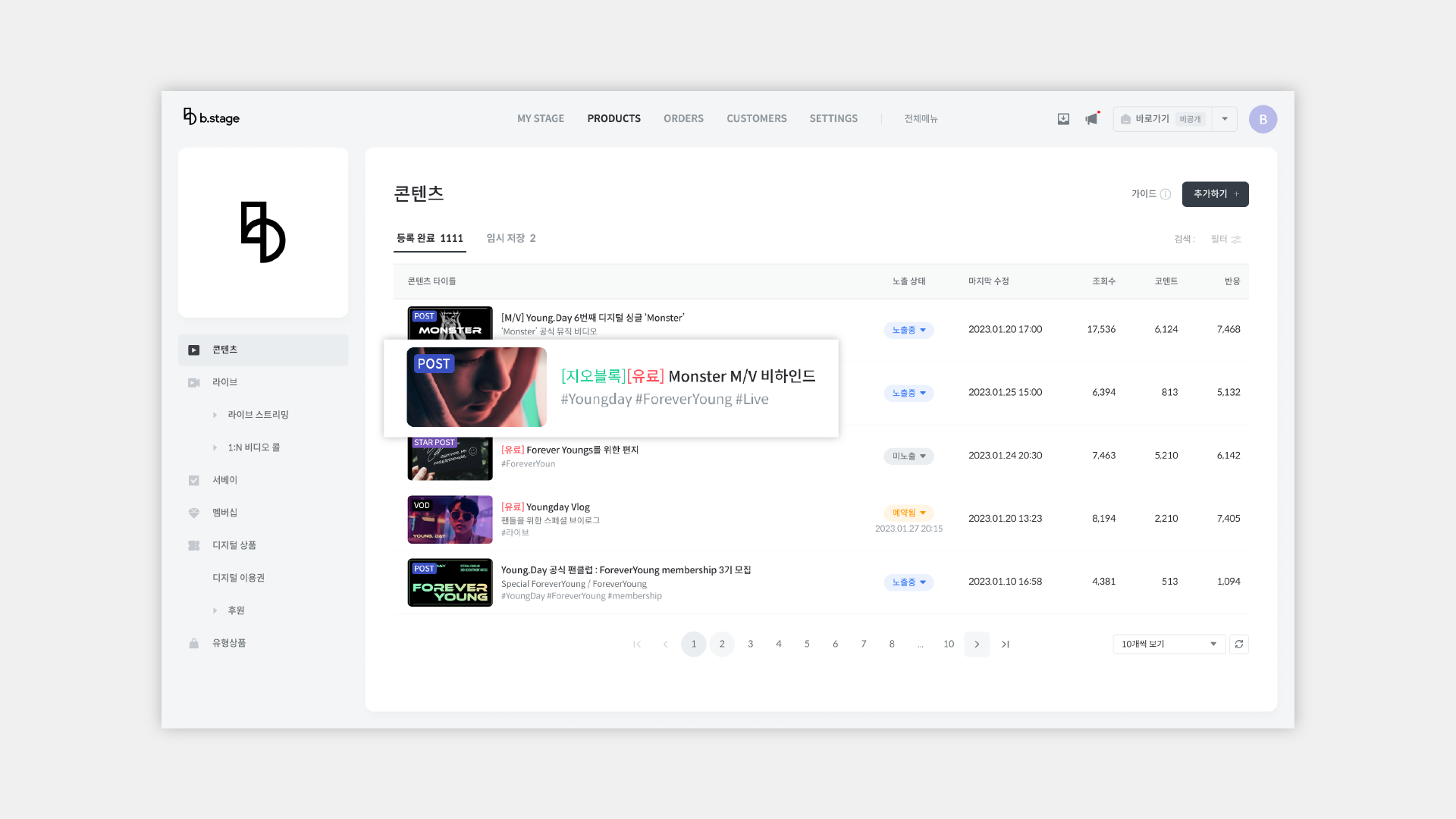1456x819 pixels.
Task: Open 노출중 status dropdown for Monster M/V row
Action: [908, 331]
